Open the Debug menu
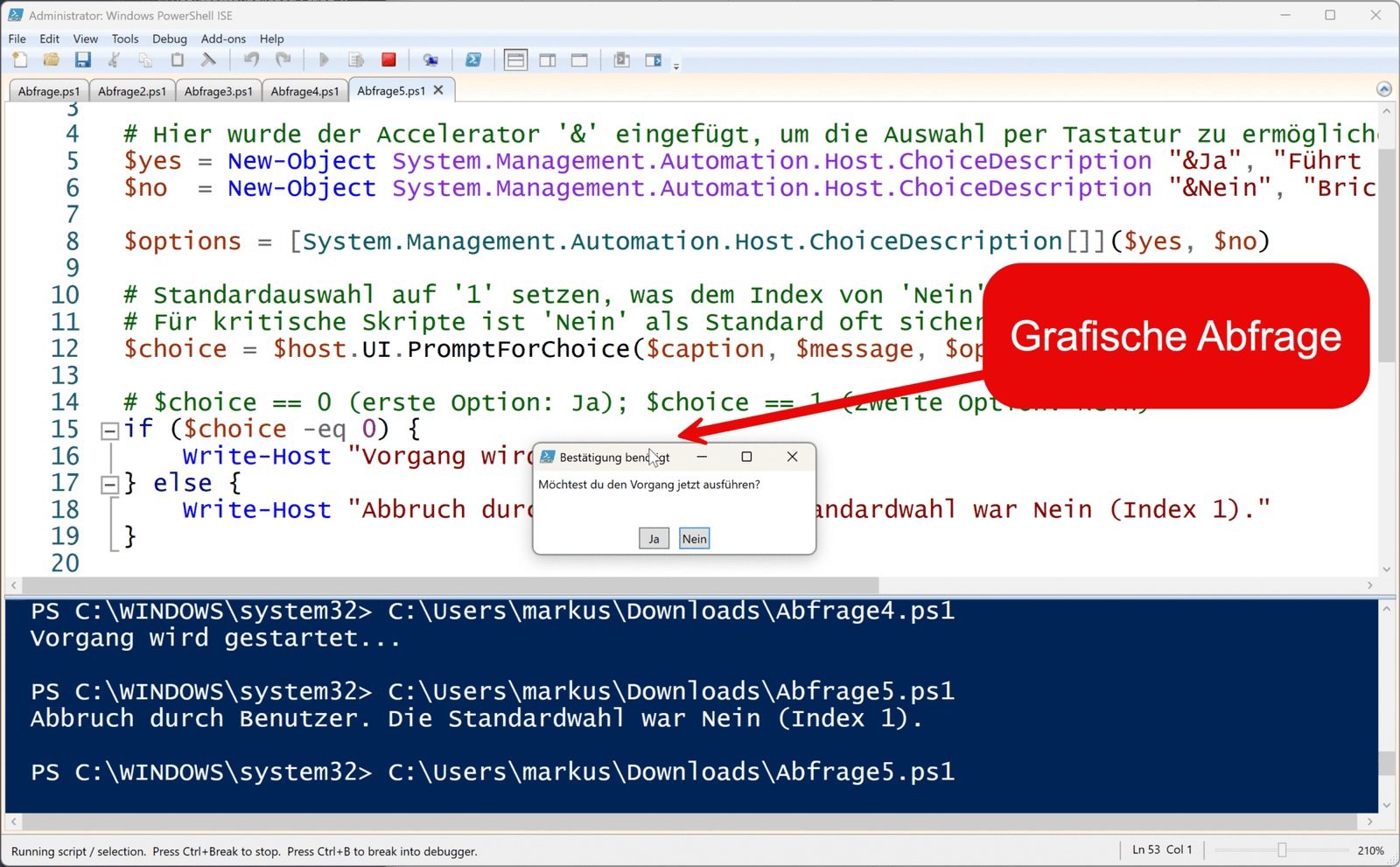 click(170, 38)
